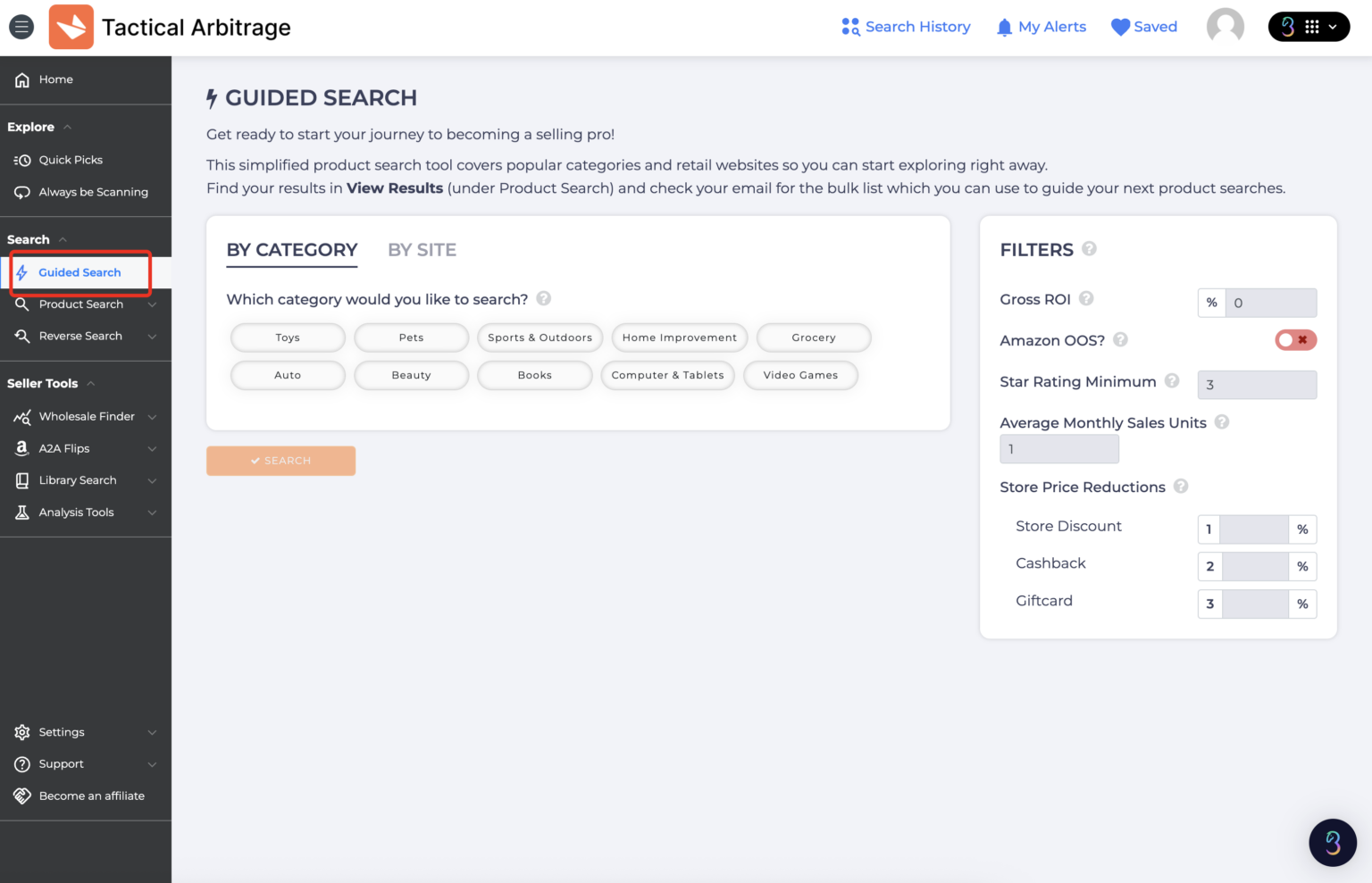This screenshot has width=1372, height=883.
Task: Open My Alerts notifications
Action: coord(1042,27)
